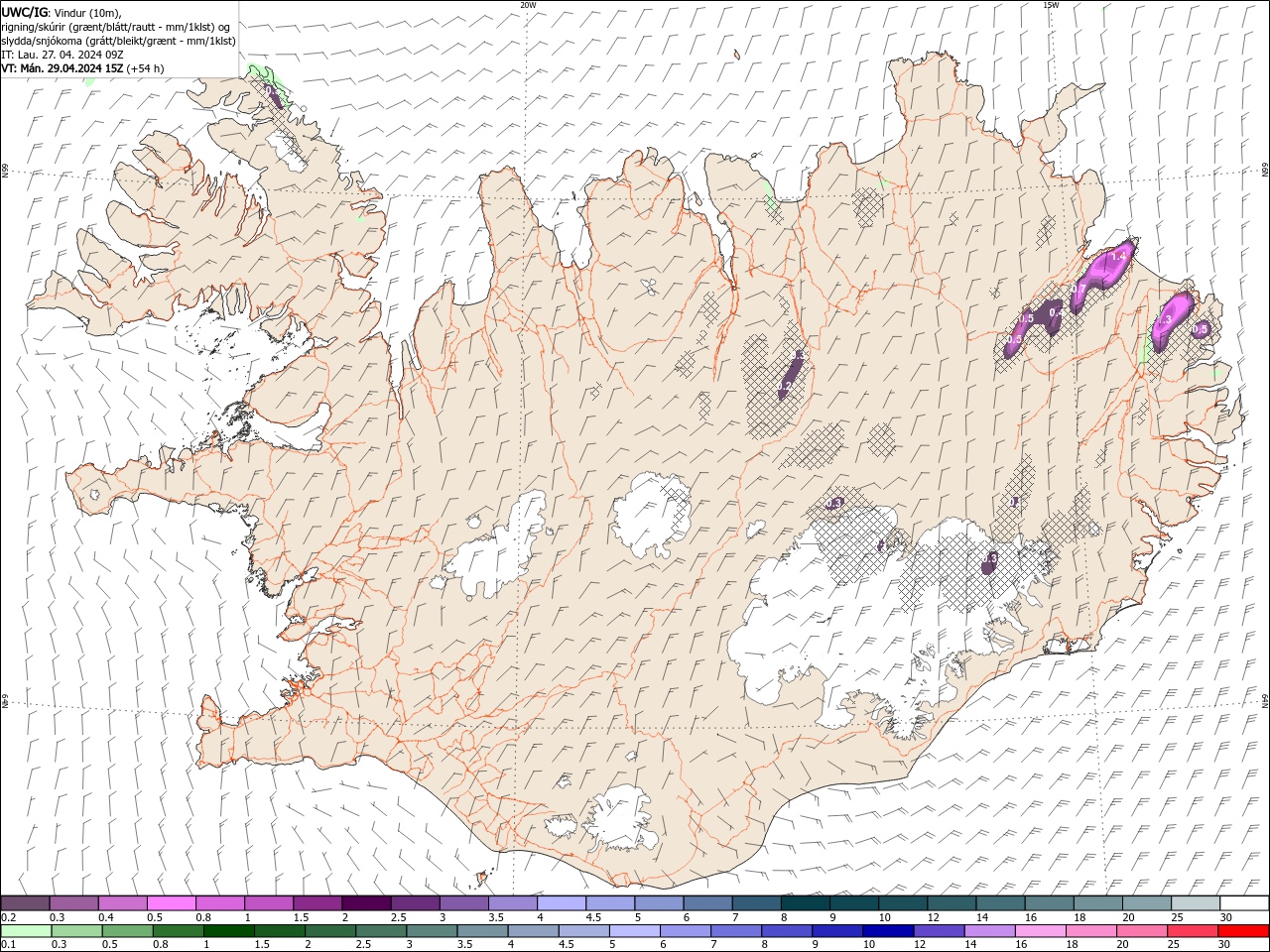Click the 12 violet-blue swatch in the lower scale
The image size is (1270, 952).
(938, 931)
